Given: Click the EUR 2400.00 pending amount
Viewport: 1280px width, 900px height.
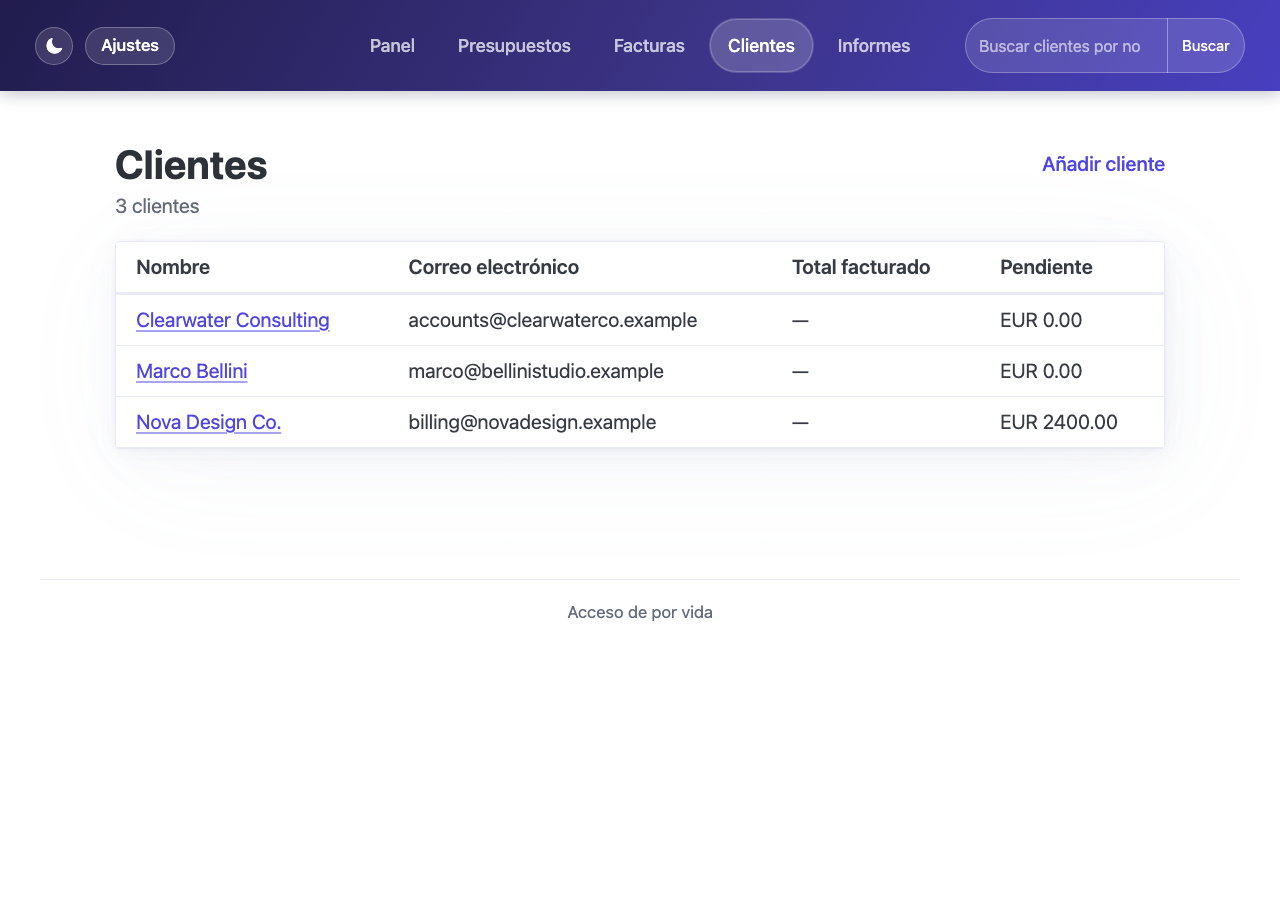Looking at the screenshot, I should coord(1059,422).
